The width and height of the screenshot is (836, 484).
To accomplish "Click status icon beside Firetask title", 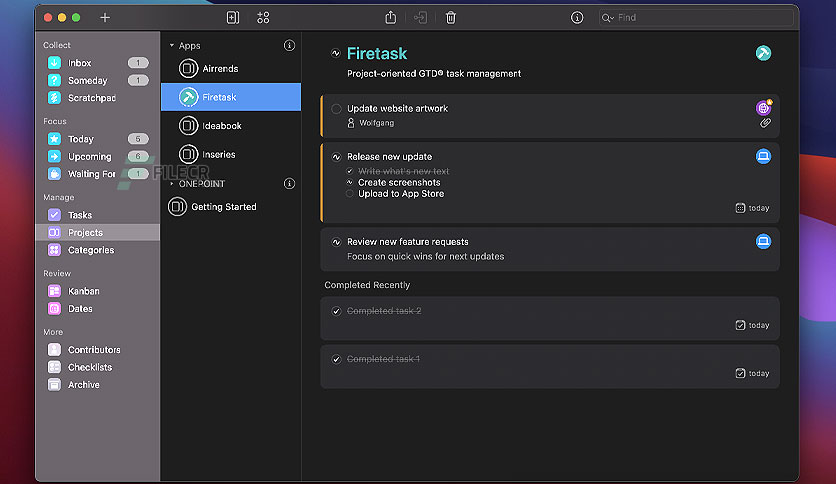I will point(335,53).
